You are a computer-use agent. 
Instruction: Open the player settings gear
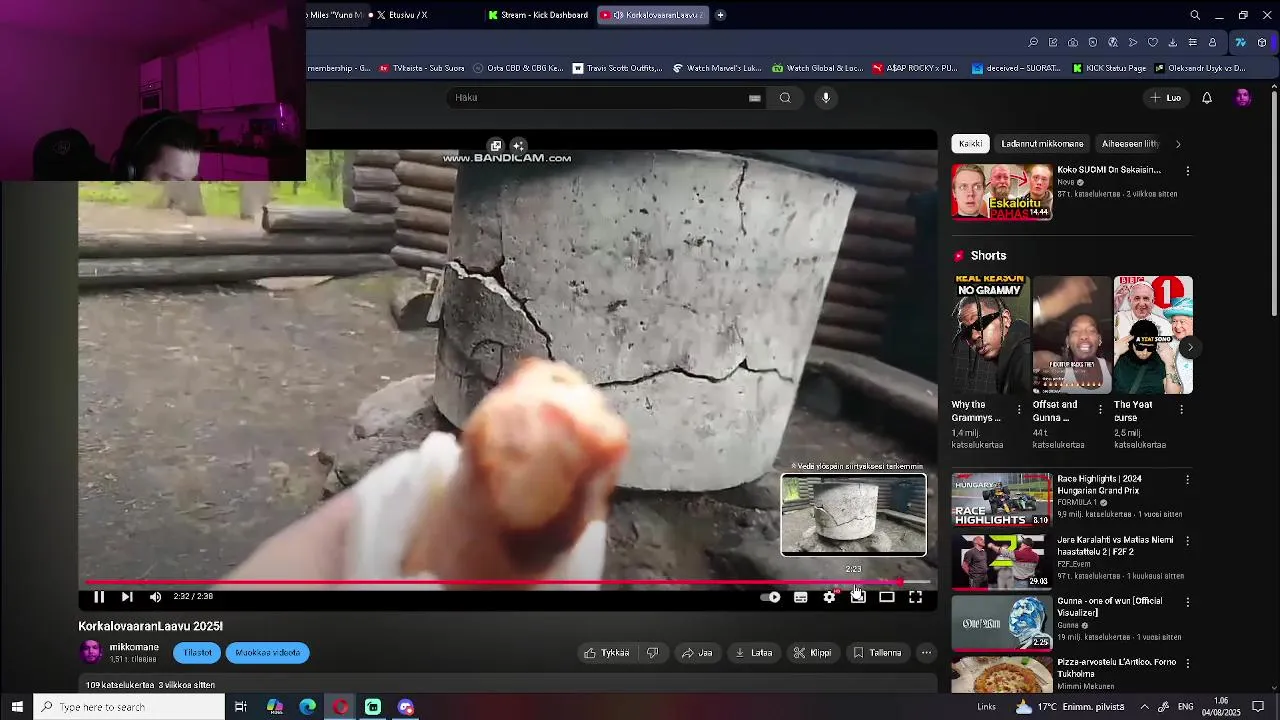tap(829, 597)
